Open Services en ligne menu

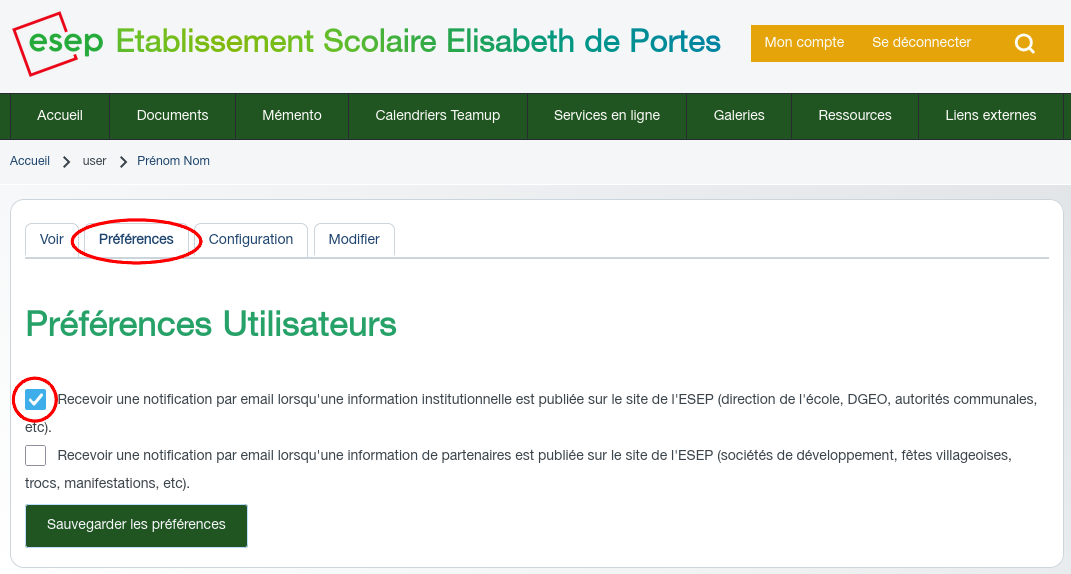point(607,115)
